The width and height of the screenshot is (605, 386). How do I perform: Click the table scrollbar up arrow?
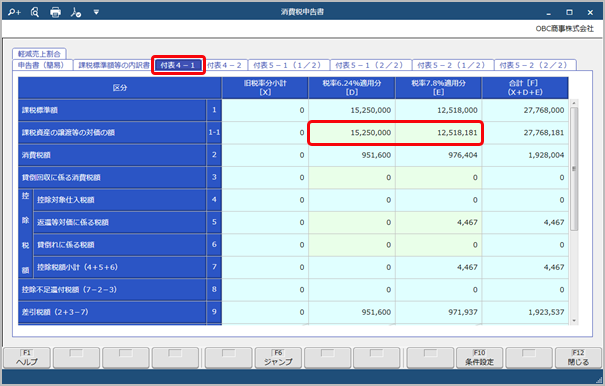click(x=574, y=103)
